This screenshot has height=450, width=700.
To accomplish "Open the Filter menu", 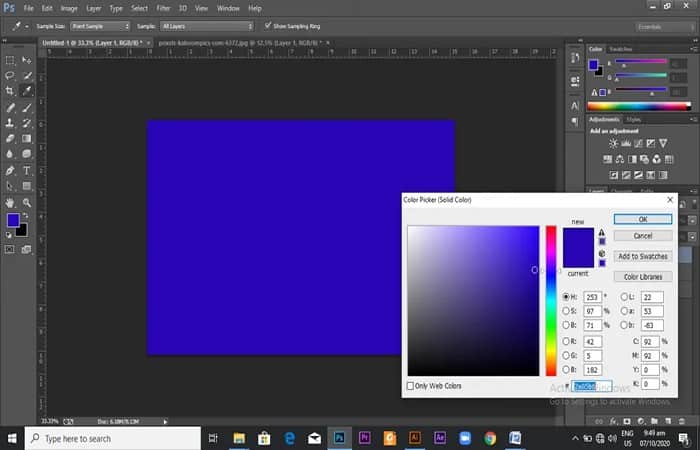I will tap(163, 8).
